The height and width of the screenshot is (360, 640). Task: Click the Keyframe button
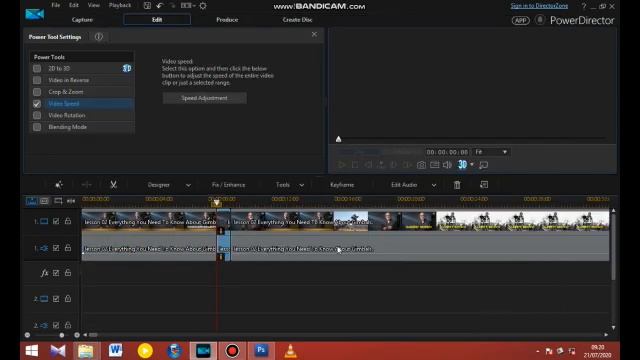[x=342, y=185]
